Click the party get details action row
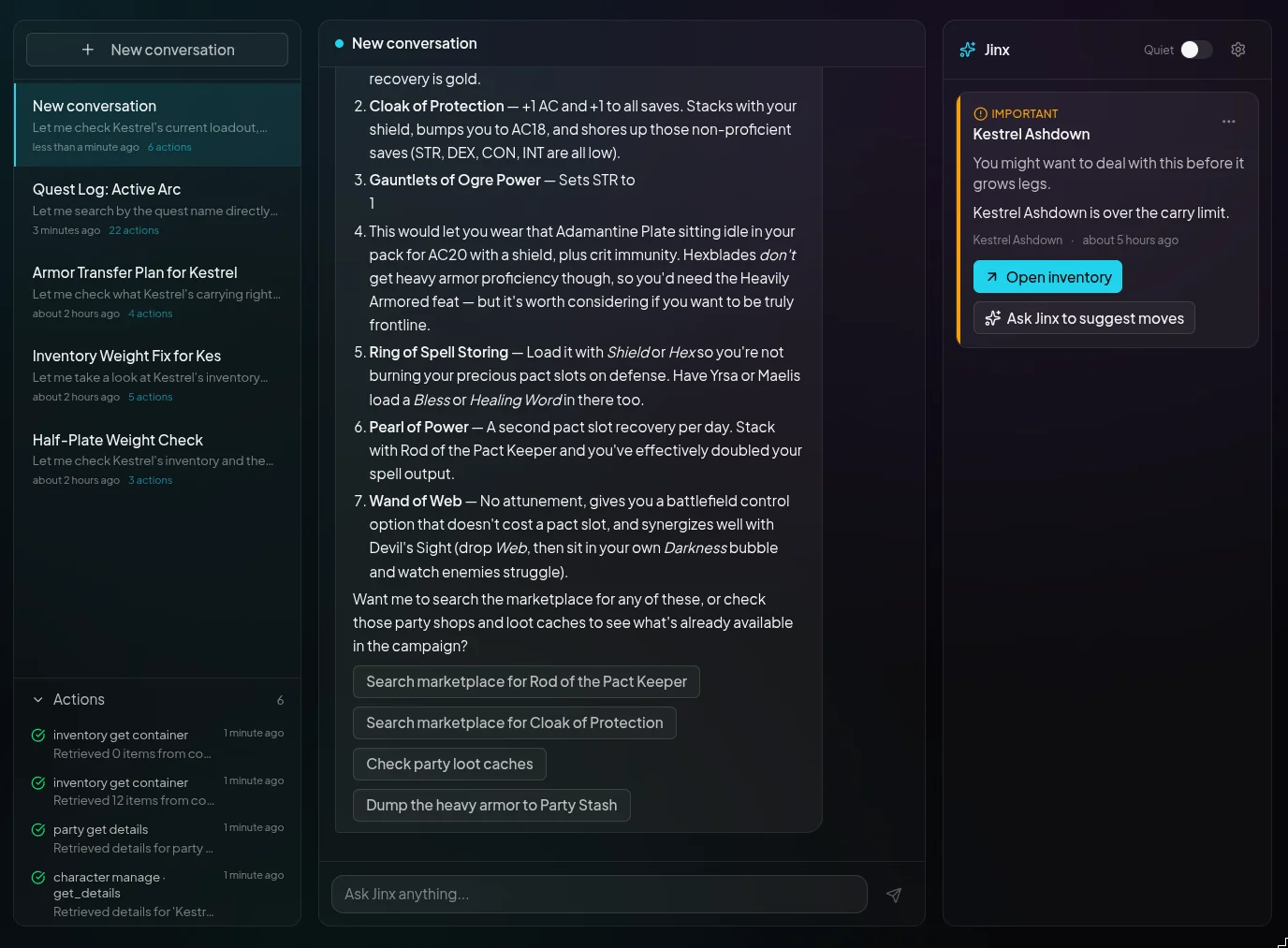The image size is (1288, 948). coord(157,839)
